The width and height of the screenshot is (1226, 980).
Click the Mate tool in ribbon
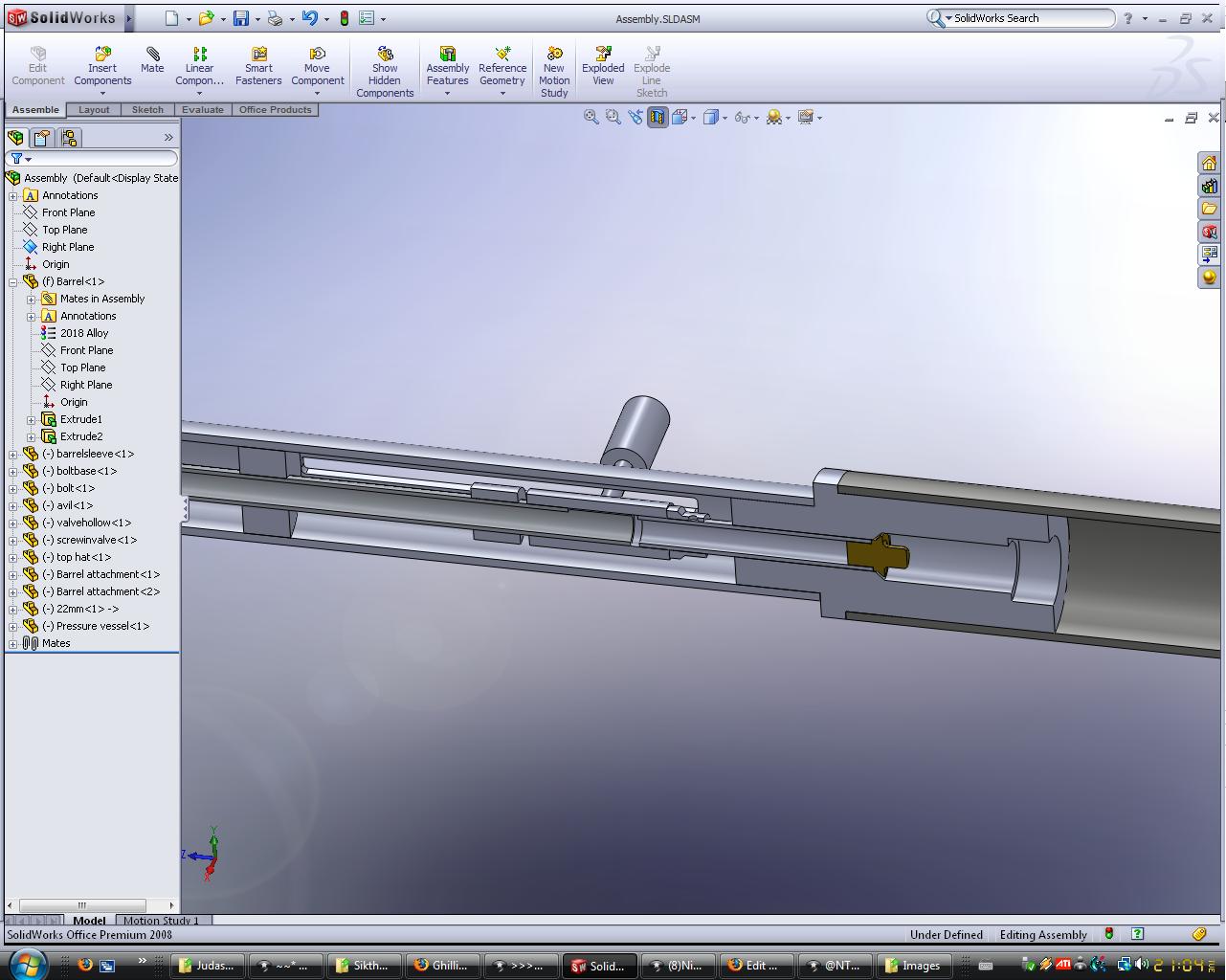pyautogui.click(x=152, y=60)
